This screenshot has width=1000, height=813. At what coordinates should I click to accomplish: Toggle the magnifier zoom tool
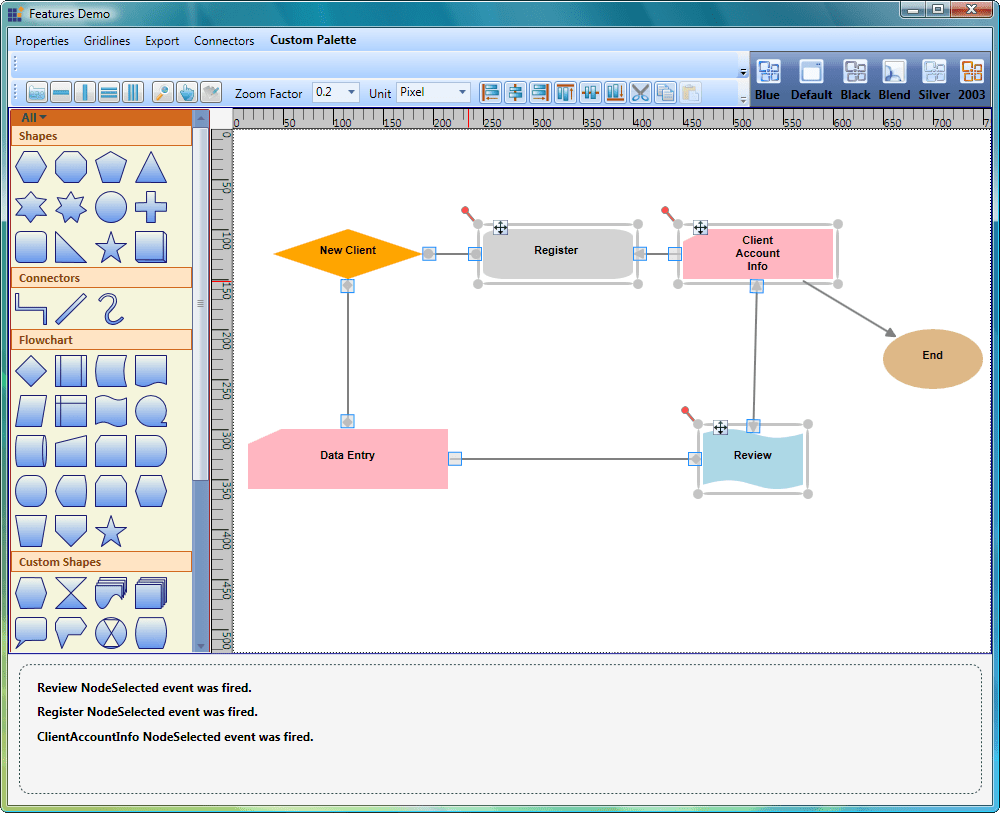coord(162,92)
